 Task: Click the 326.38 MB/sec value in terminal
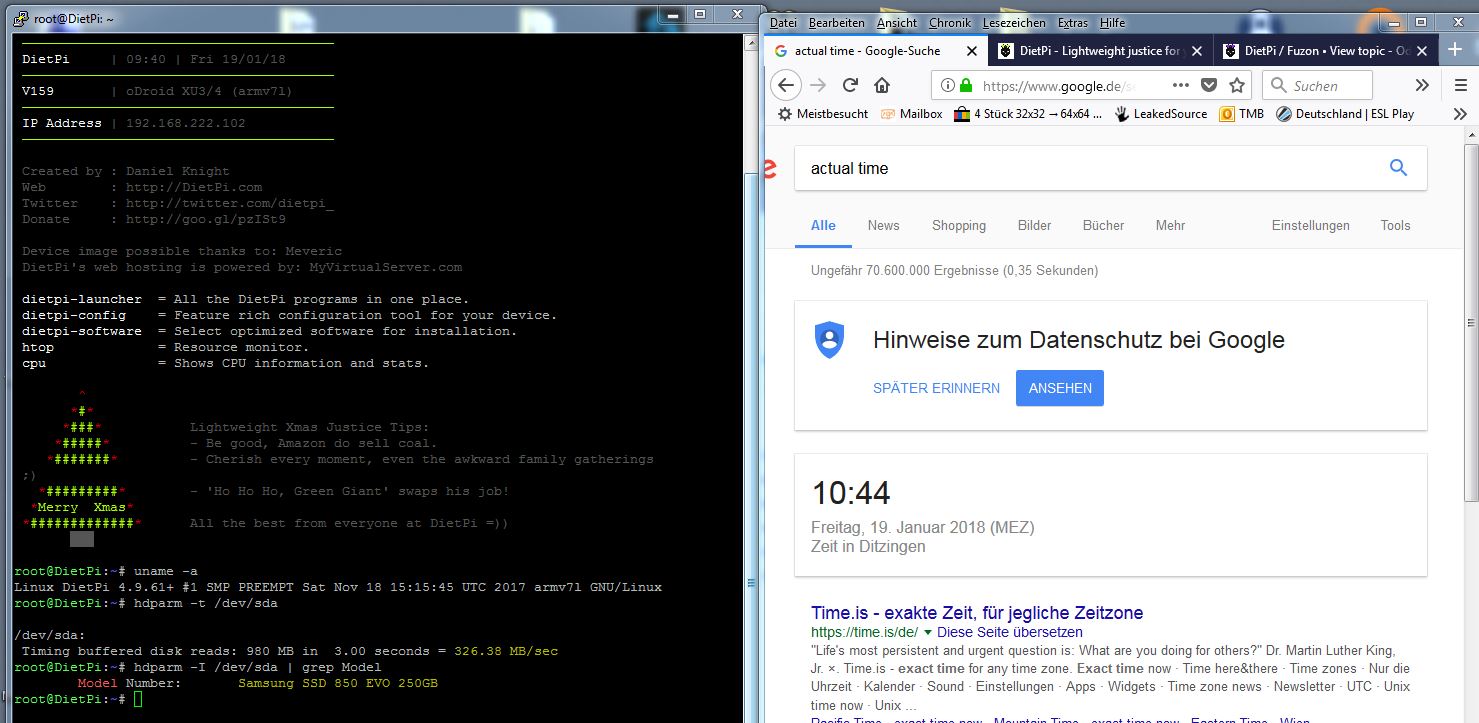pyautogui.click(x=506, y=651)
